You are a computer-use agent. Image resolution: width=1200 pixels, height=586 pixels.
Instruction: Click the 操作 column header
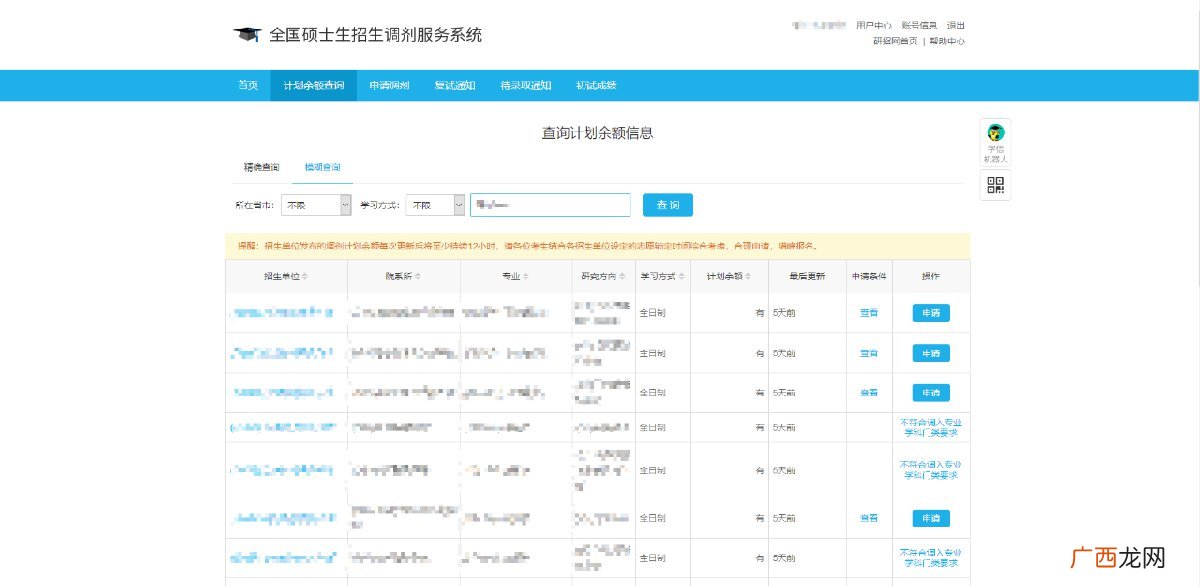click(x=931, y=276)
